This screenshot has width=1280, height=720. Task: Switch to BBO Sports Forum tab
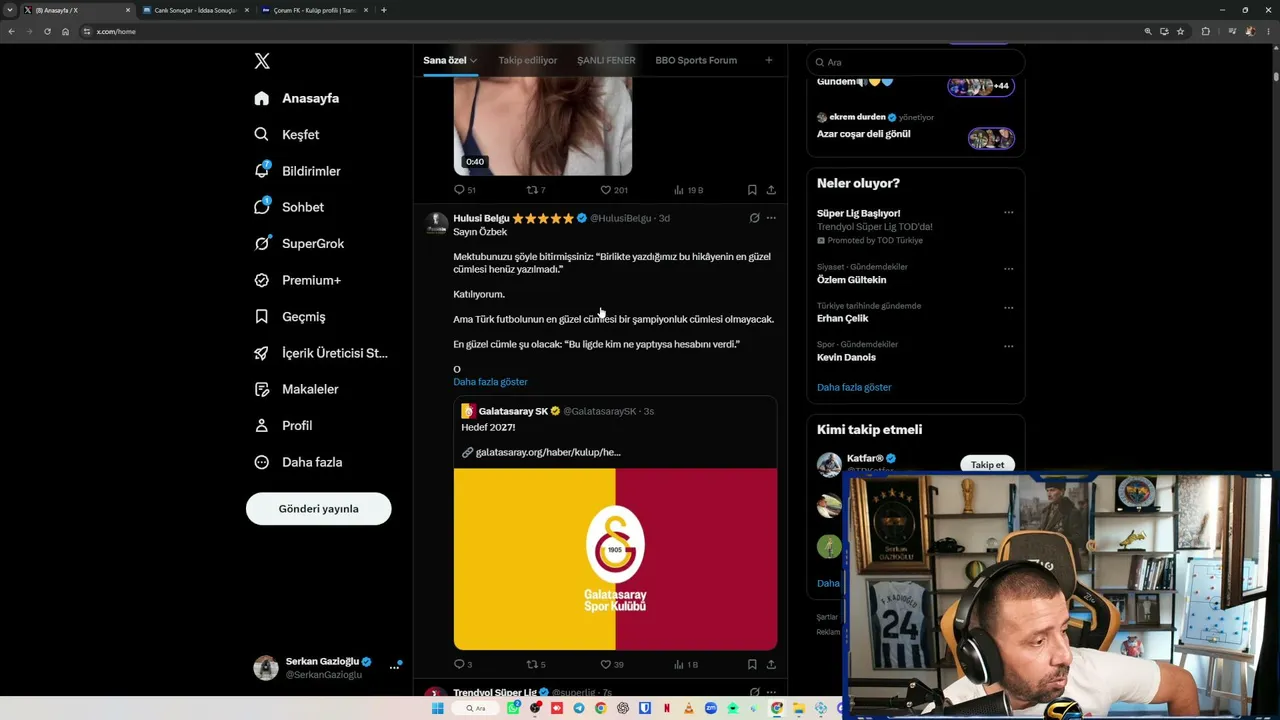pos(696,60)
